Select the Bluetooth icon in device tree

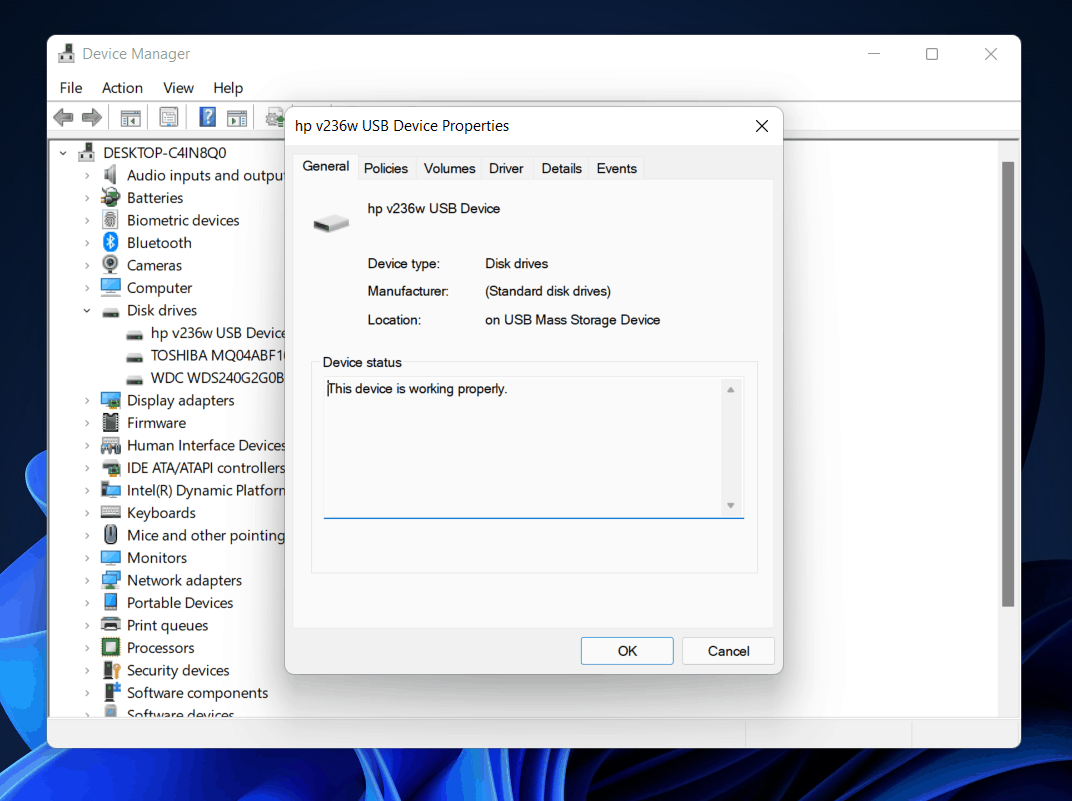111,243
